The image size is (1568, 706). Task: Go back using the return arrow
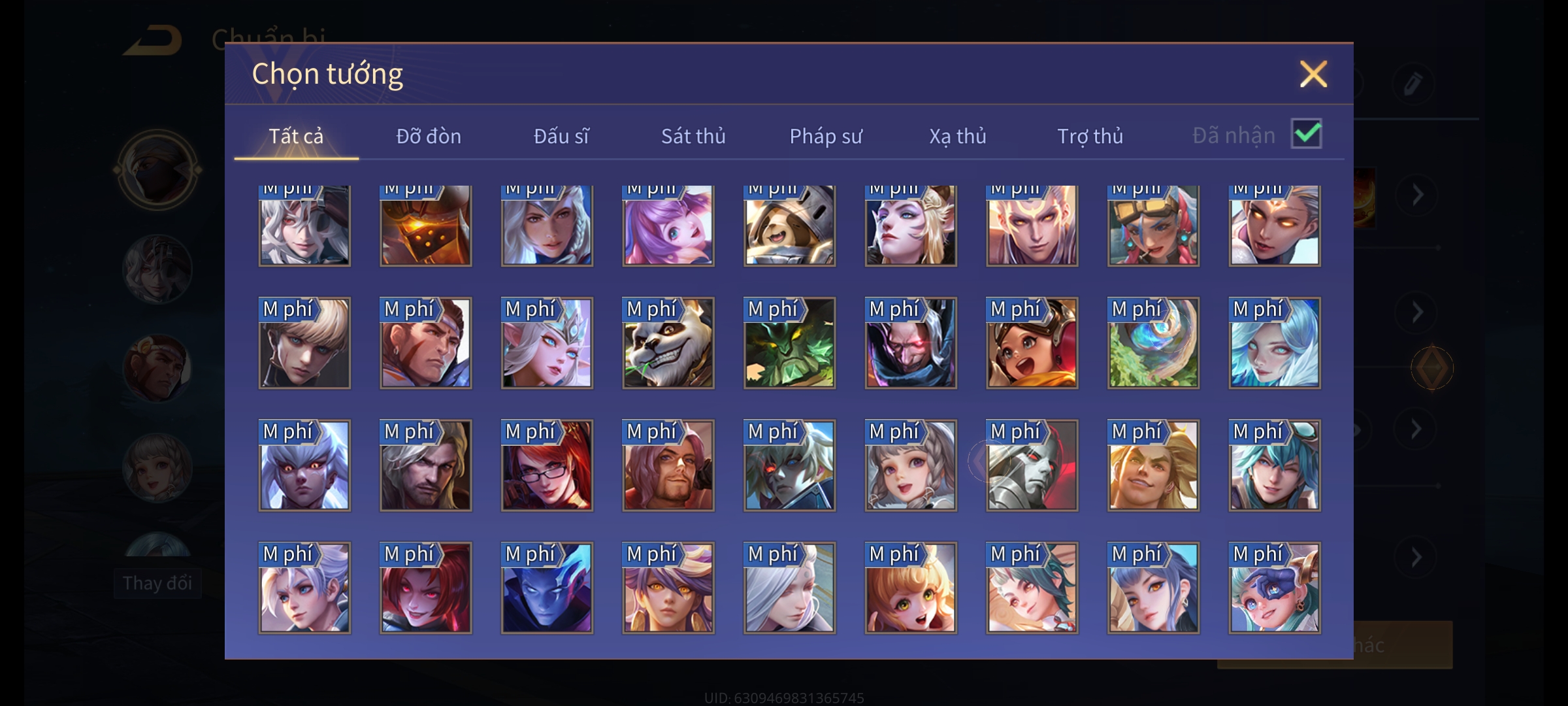[x=154, y=41]
